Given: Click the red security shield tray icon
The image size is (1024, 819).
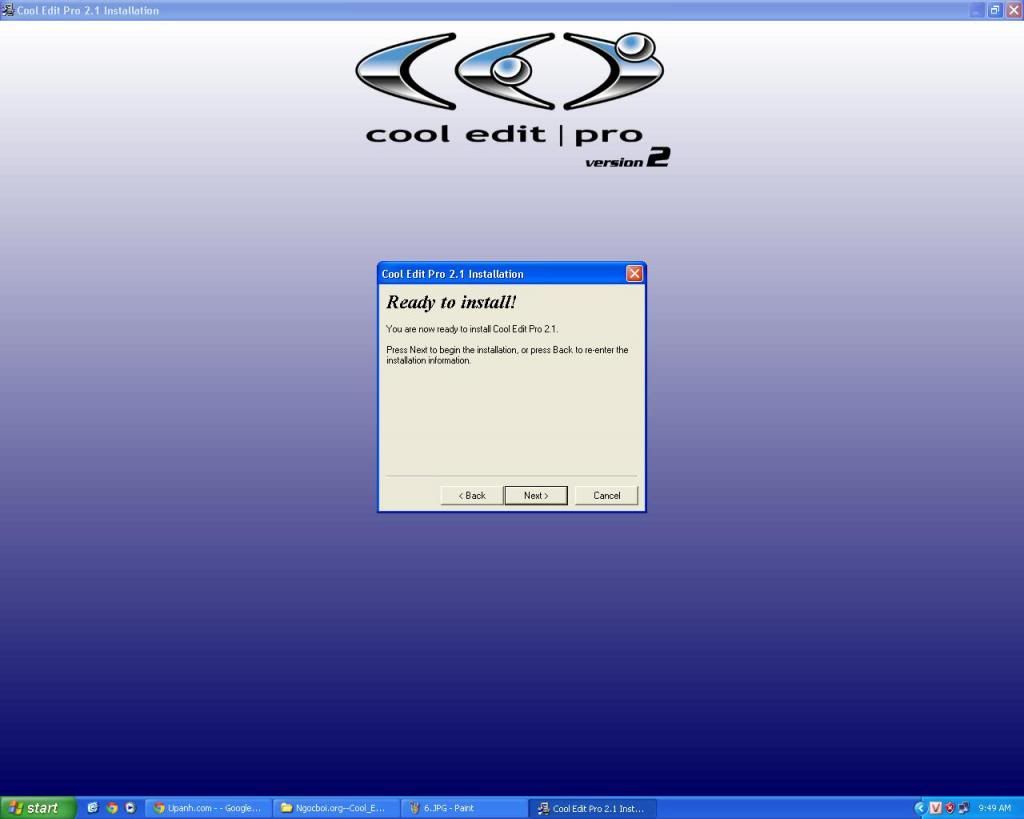Looking at the screenshot, I should coord(950,808).
